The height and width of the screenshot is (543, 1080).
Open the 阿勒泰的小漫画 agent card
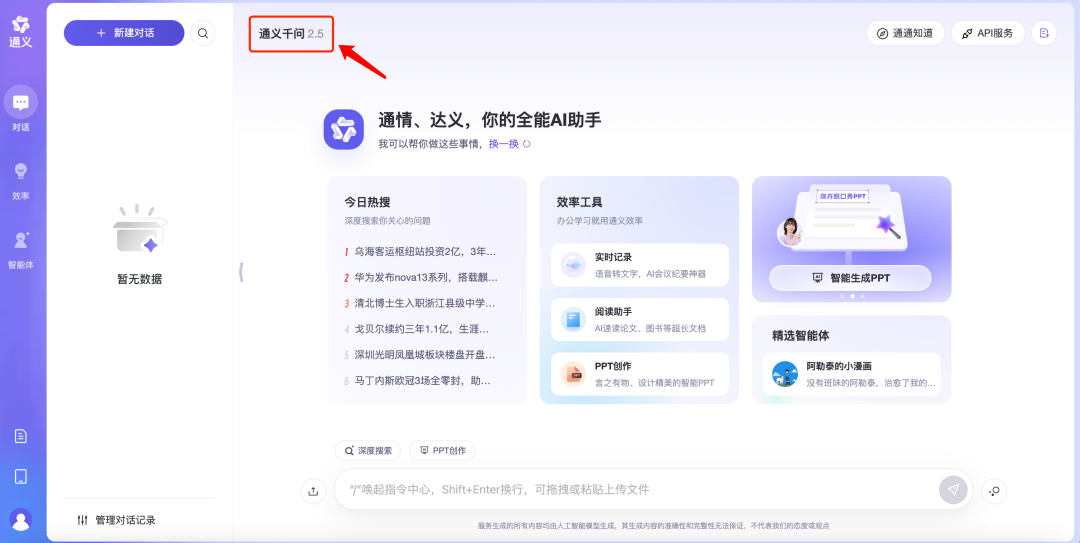851,374
